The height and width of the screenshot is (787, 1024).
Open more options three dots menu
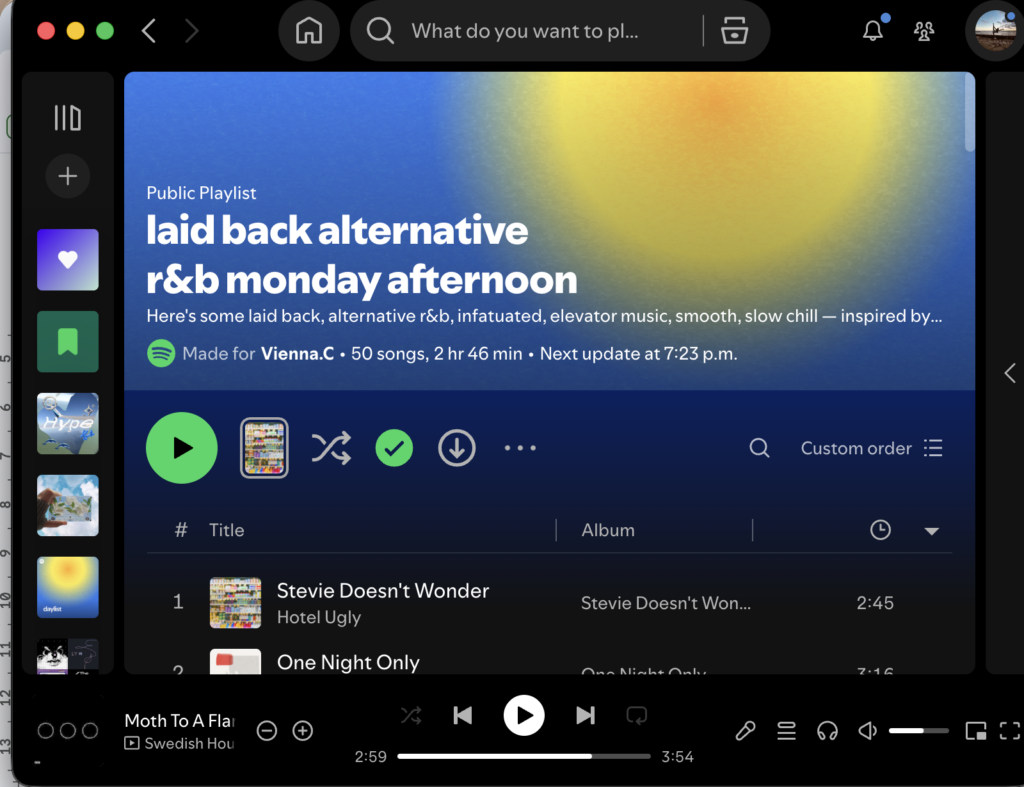click(520, 448)
